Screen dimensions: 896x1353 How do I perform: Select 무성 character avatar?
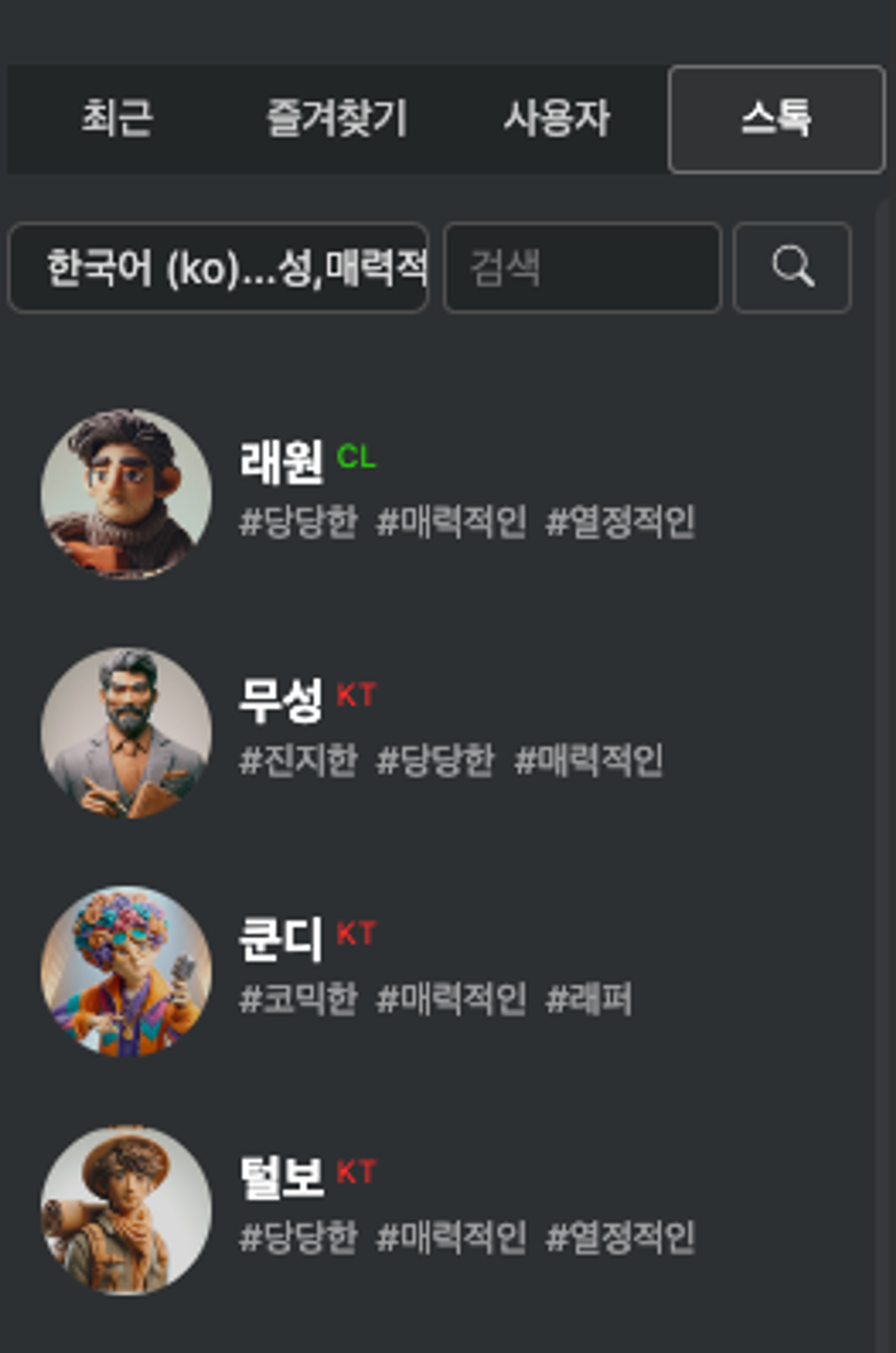(126, 733)
